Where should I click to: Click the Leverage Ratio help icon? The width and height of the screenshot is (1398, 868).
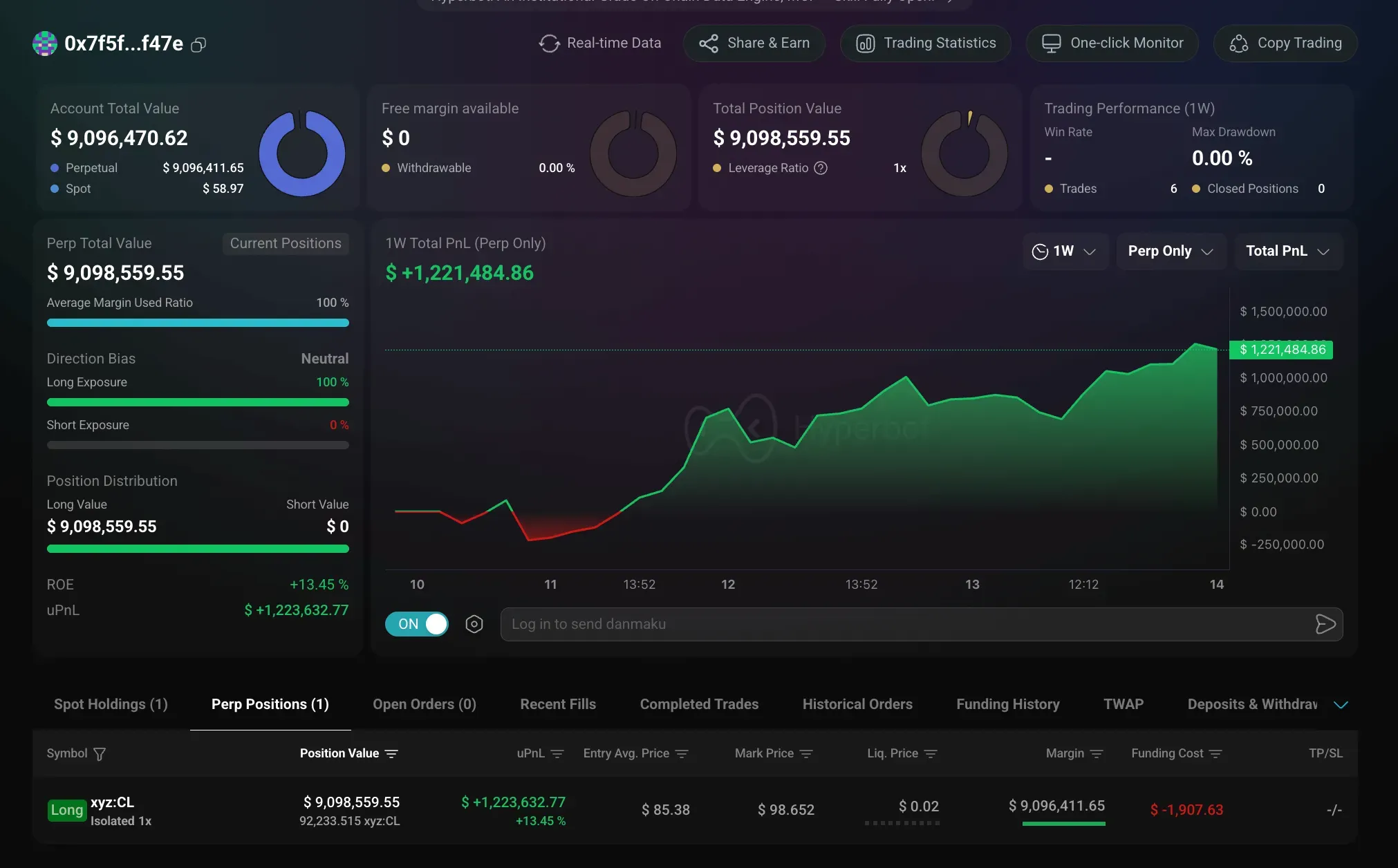821,168
